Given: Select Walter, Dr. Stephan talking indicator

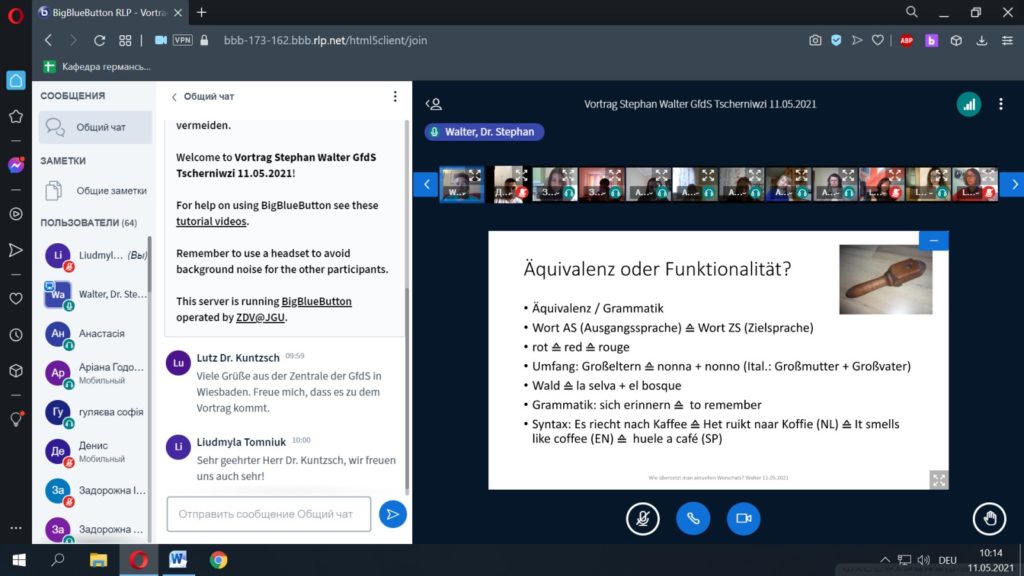Looking at the screenshot, I should pyautogui.click(x=484, y=132).
